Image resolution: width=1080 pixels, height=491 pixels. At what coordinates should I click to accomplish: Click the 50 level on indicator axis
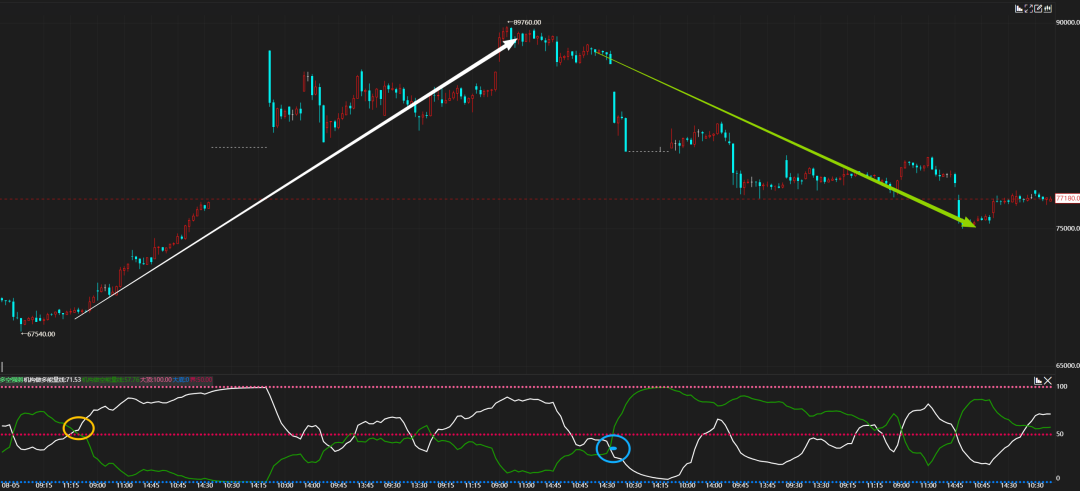(1062, 434)
